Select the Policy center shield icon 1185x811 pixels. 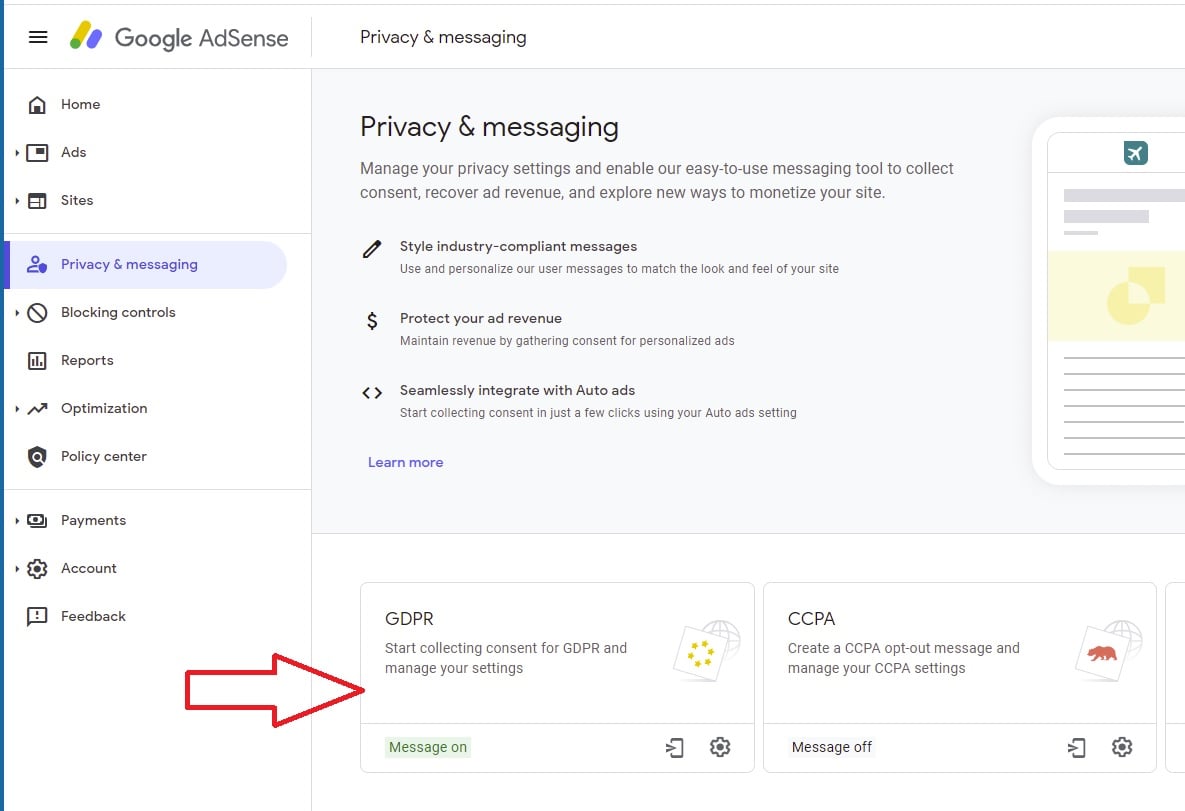tap(36, 456)
